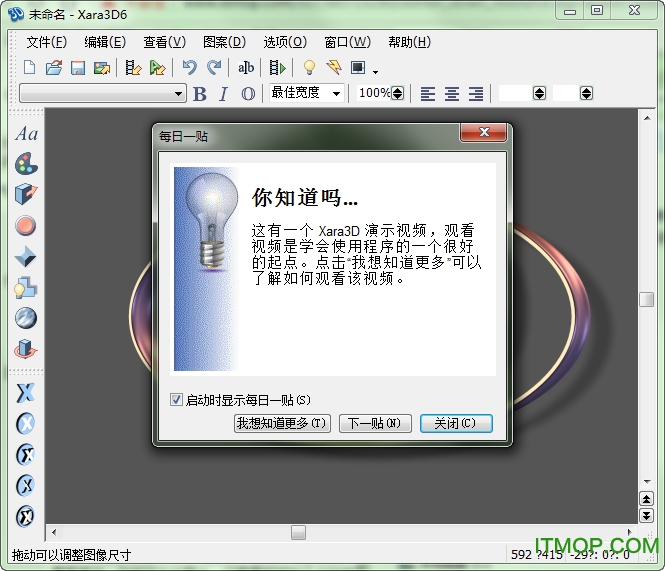Click the vertical scrollbar thumb

647,299
